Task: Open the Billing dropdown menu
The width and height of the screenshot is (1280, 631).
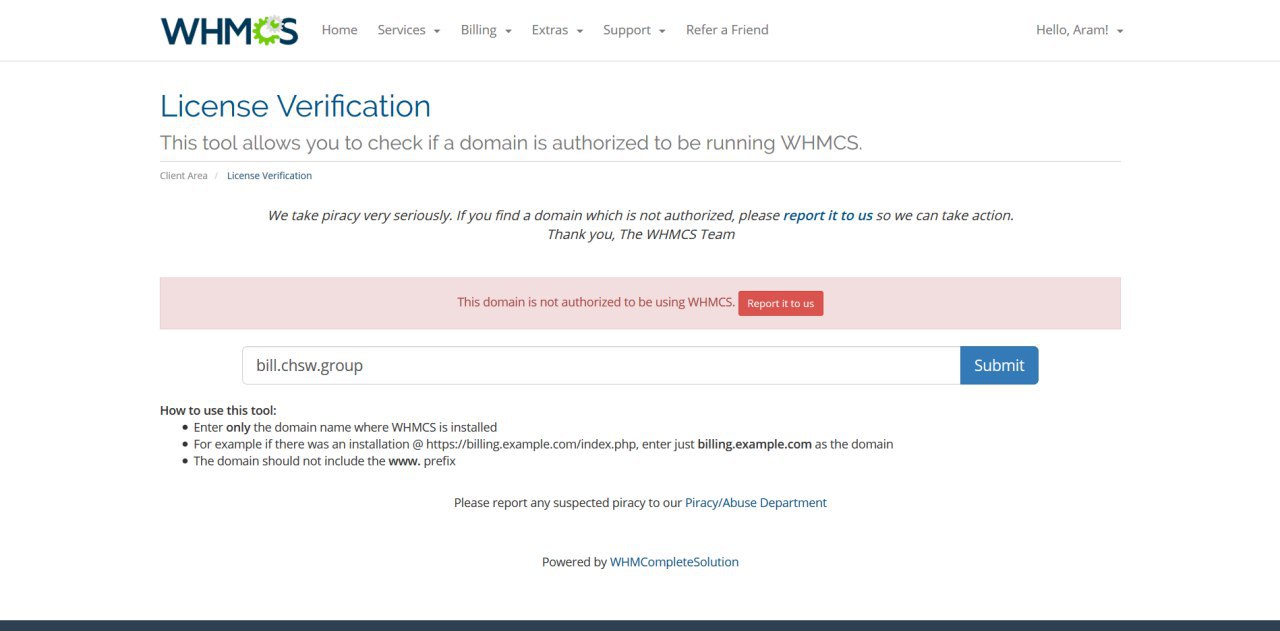Action: pyautogui.click(x=486, y=30)
